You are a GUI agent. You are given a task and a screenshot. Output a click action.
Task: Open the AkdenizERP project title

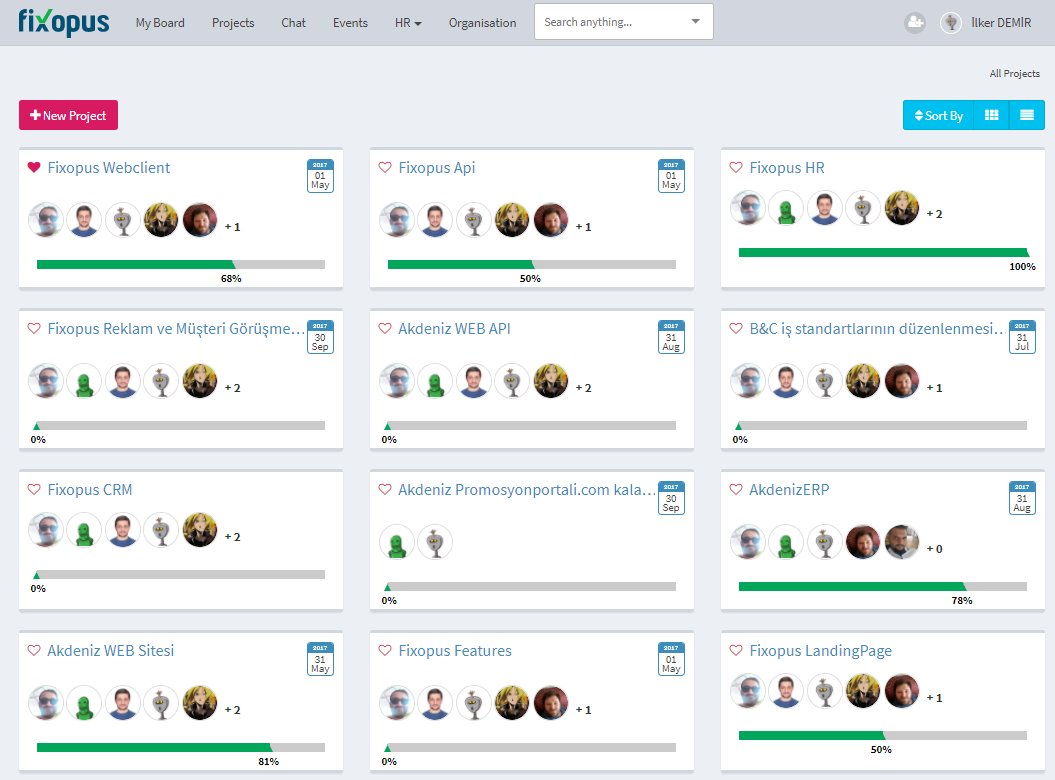point(789,489)
